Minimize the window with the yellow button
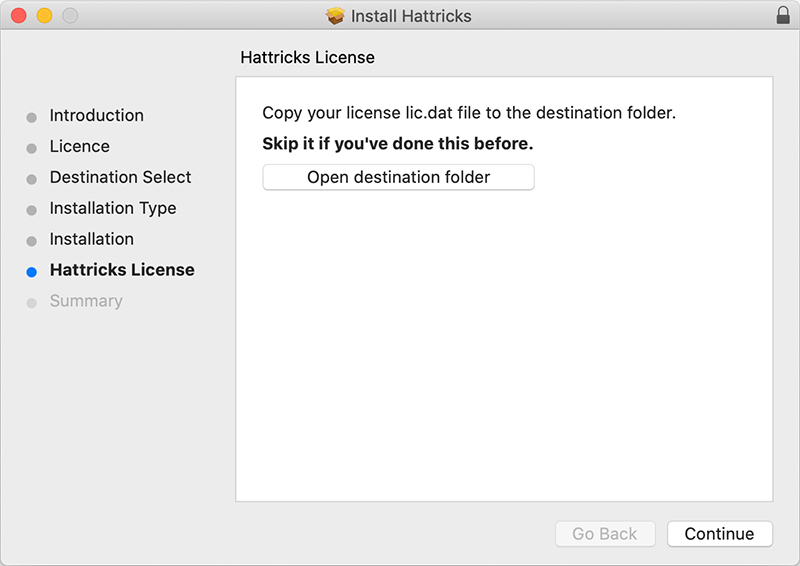 44,16
